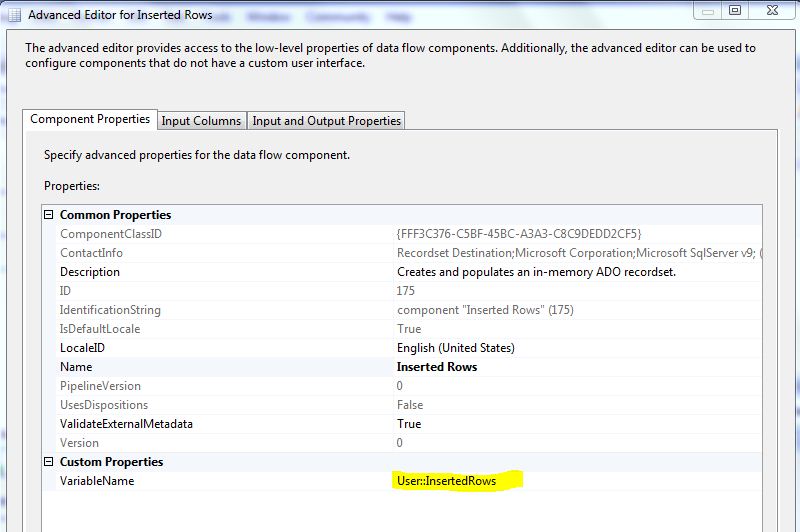The image size is (800, 532).
Task: Open the Input and Output Properties tab
Action: pyautogui.click(x=326, y=121)
